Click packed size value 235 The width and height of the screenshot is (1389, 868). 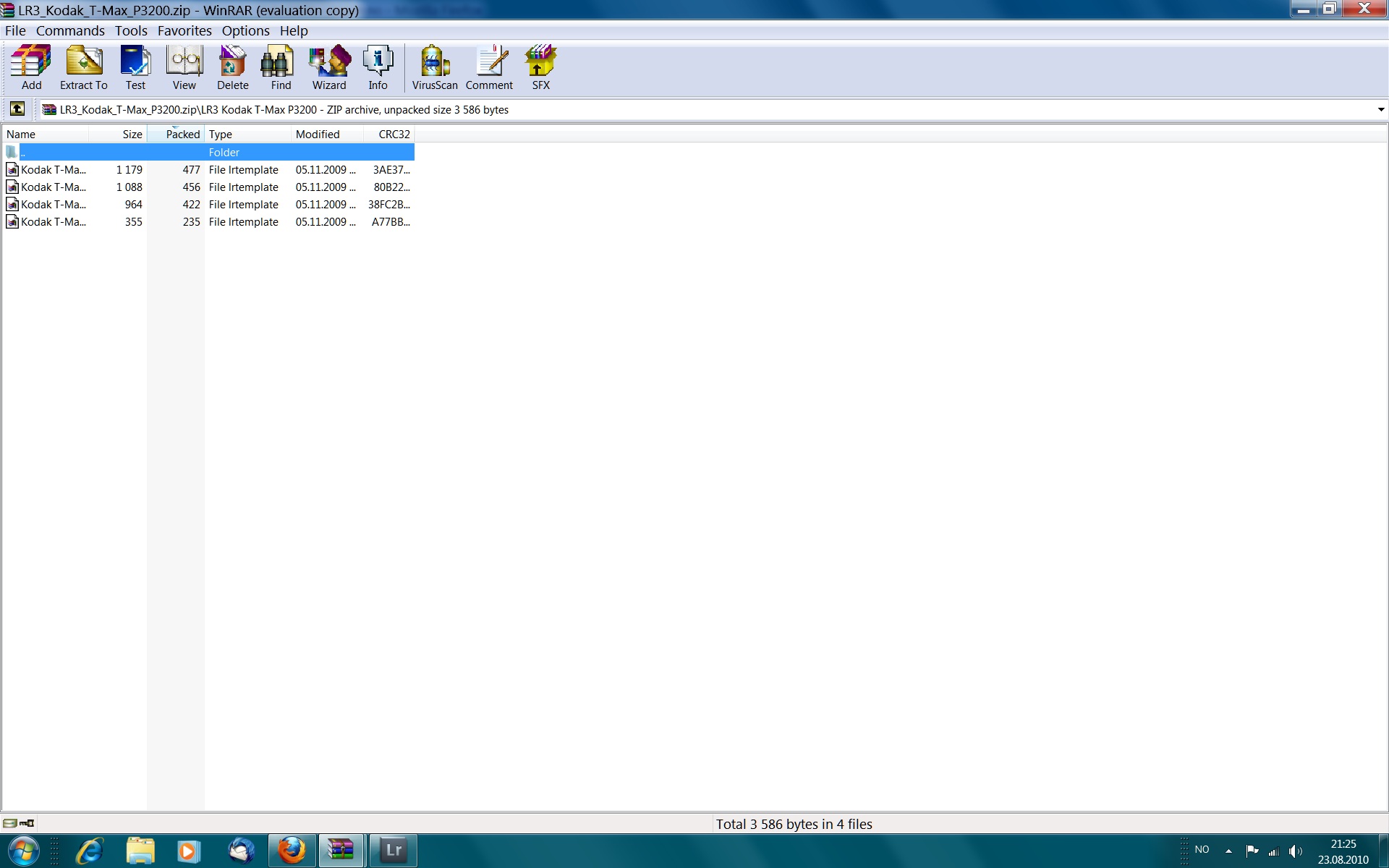click(191, 221)
